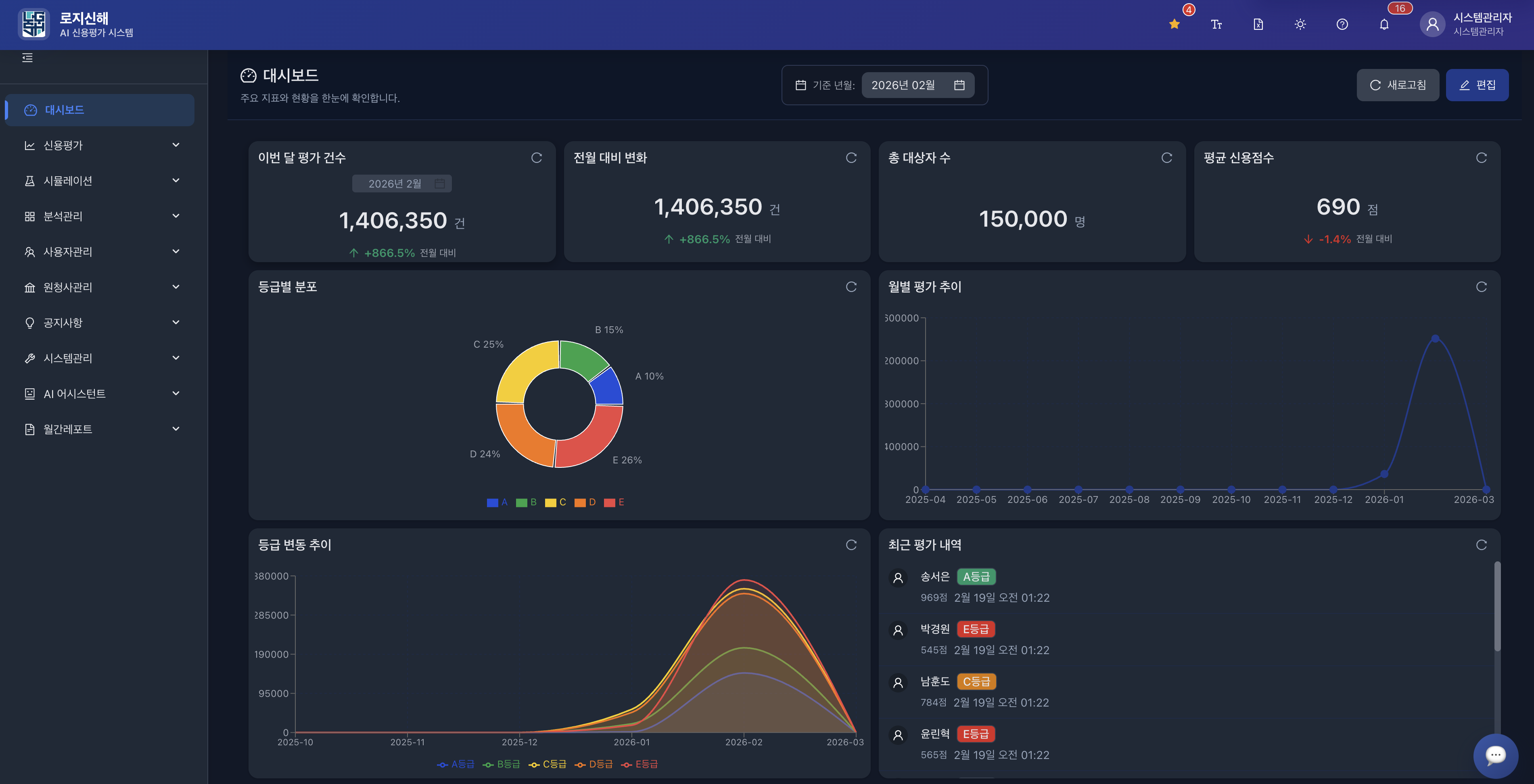The width and height of the screenshot is (1534, 784).
Task: Collapse sidebar using menu fold icon
Action: pyautogui.click(x=27, y=58)
